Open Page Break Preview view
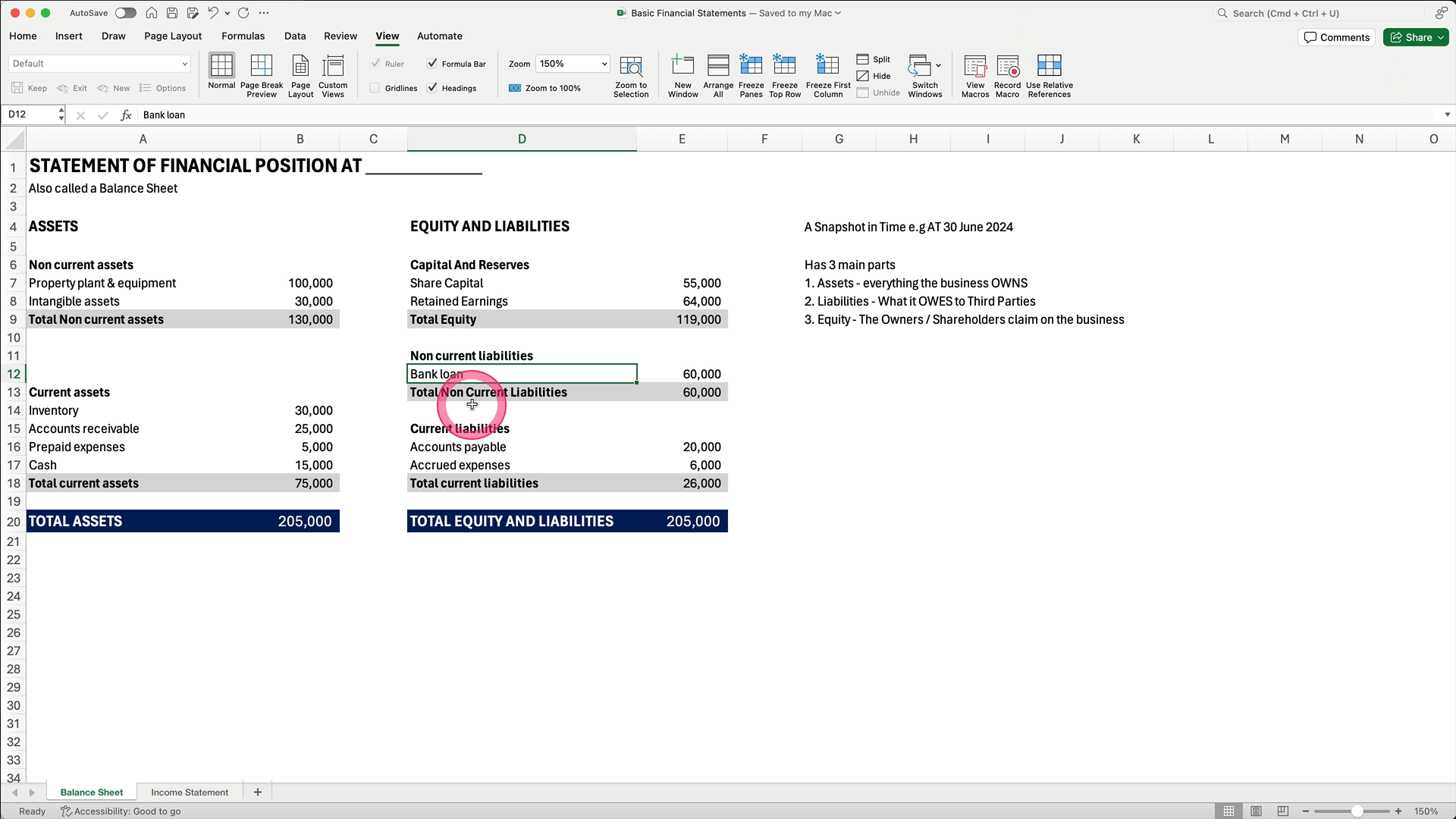1456x819 pixels. click(261, 75)
